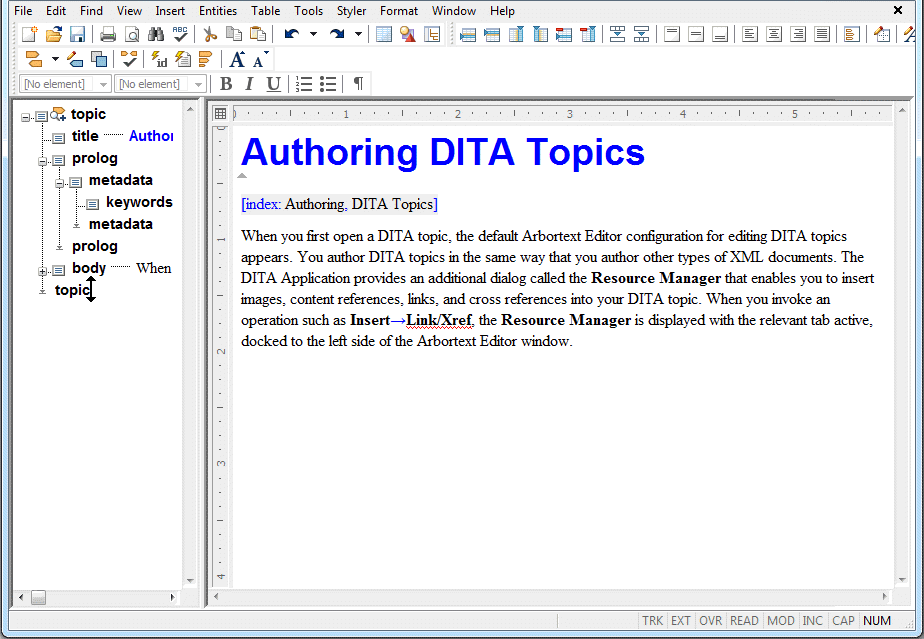
Task: Insert table column to the right
Action: 540,34
